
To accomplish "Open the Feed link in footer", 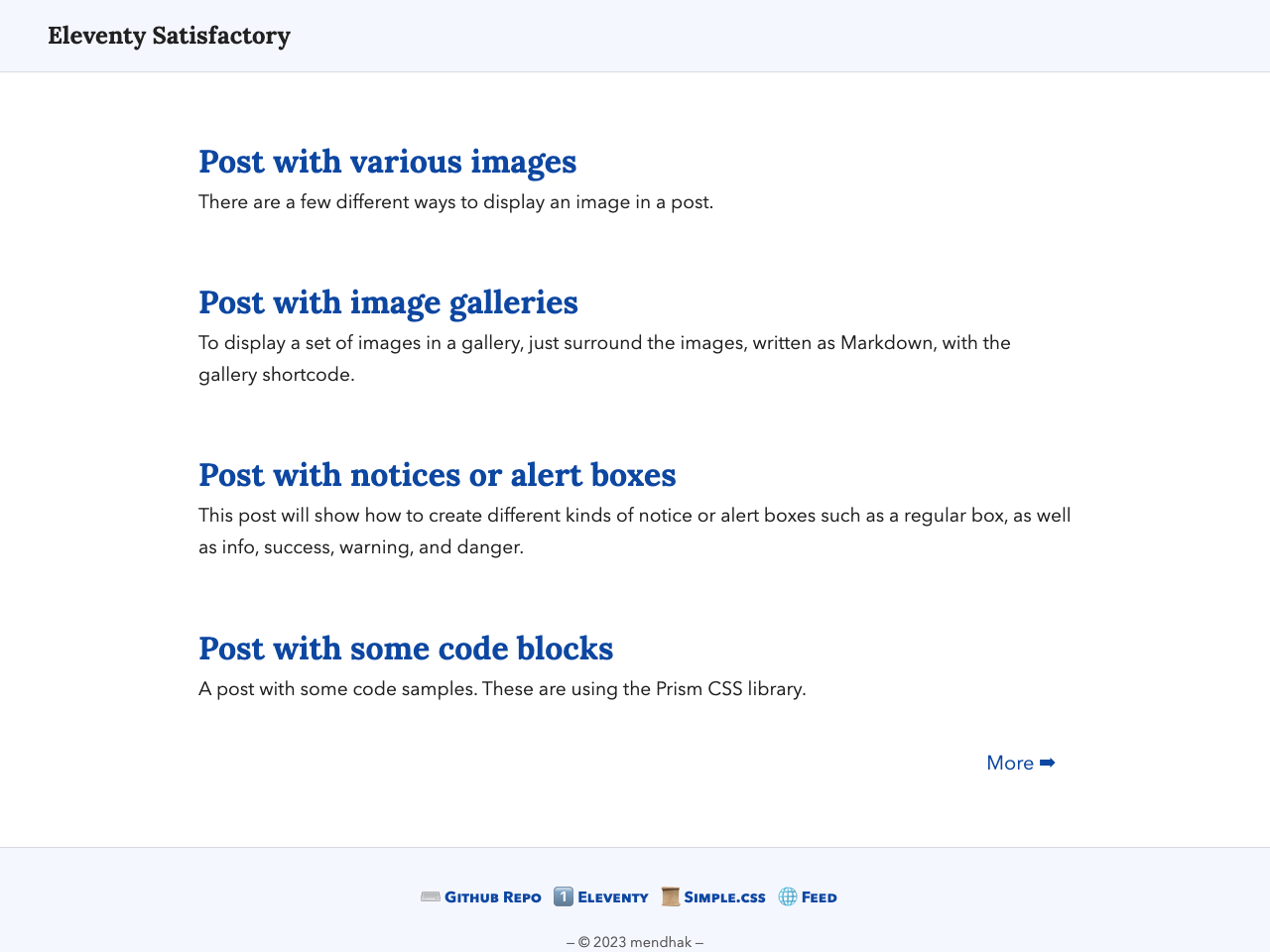I will (x=819, y=897).
